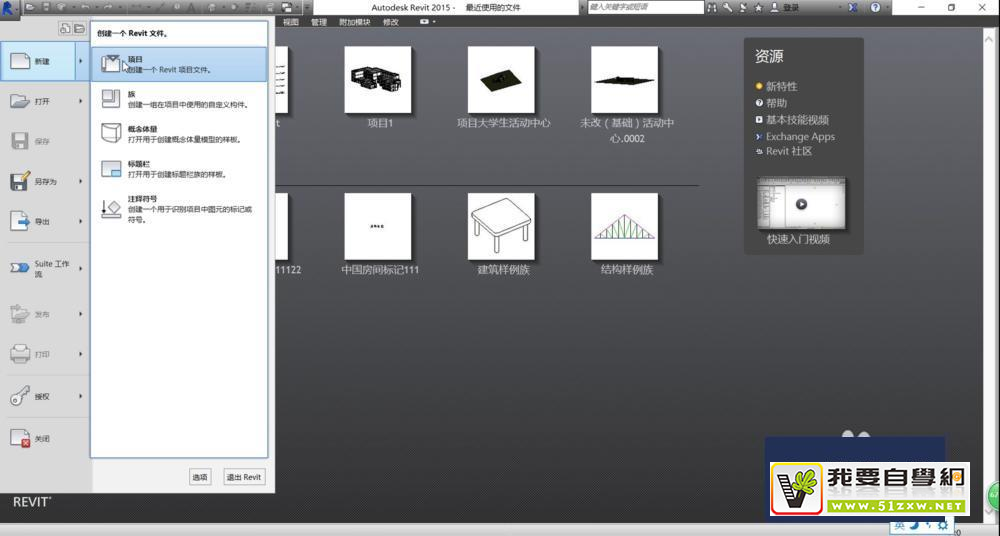This screenshot has height=536, width=1000.
Task: Expand the 导出 submenu arrow
Action: [81, 221]
